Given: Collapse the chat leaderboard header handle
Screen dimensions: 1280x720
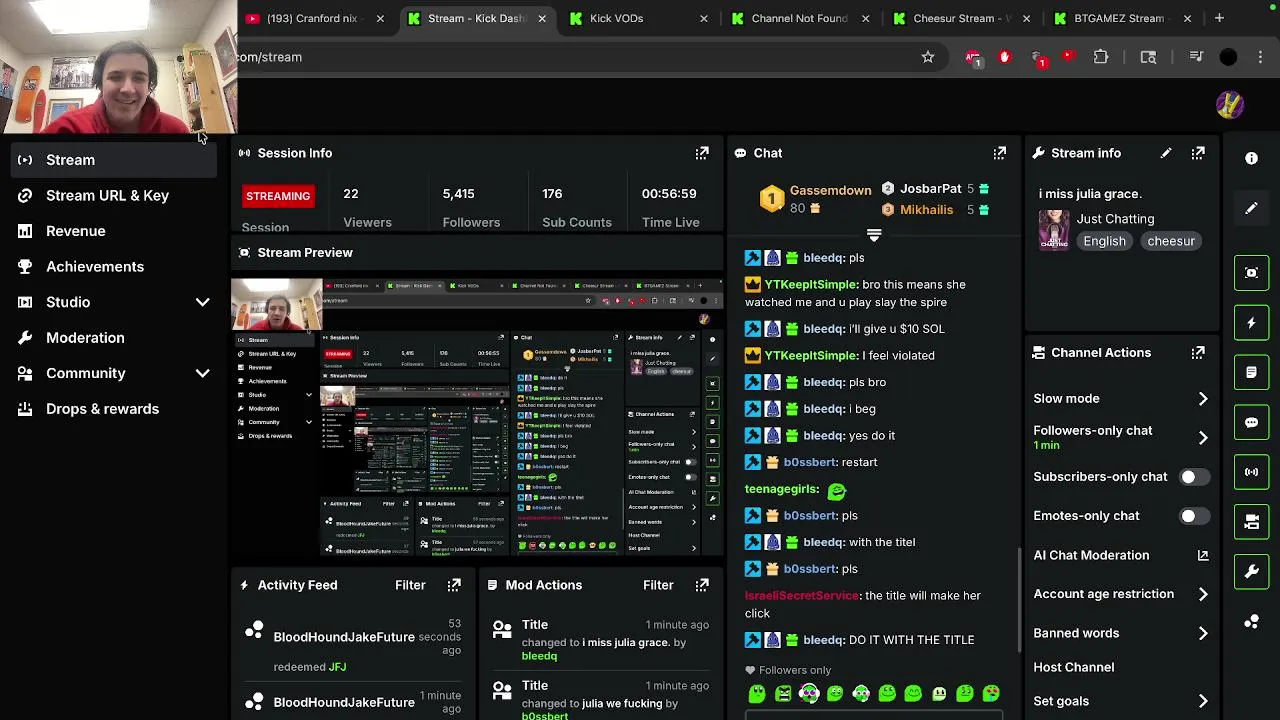Looking at the screenshot, I should point(874,236).
